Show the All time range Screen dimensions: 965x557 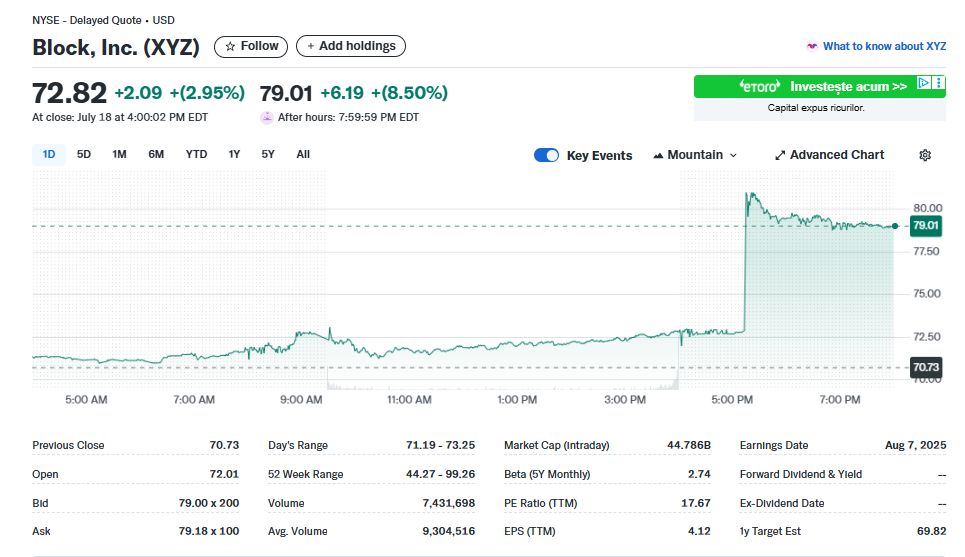303,154
